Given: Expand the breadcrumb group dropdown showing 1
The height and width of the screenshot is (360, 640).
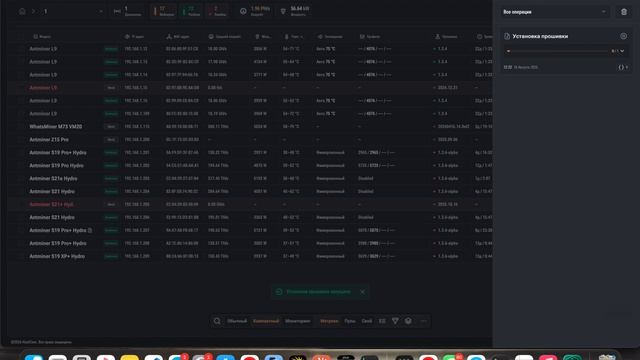Looking at the screenshot, I should tap(72, 11).
